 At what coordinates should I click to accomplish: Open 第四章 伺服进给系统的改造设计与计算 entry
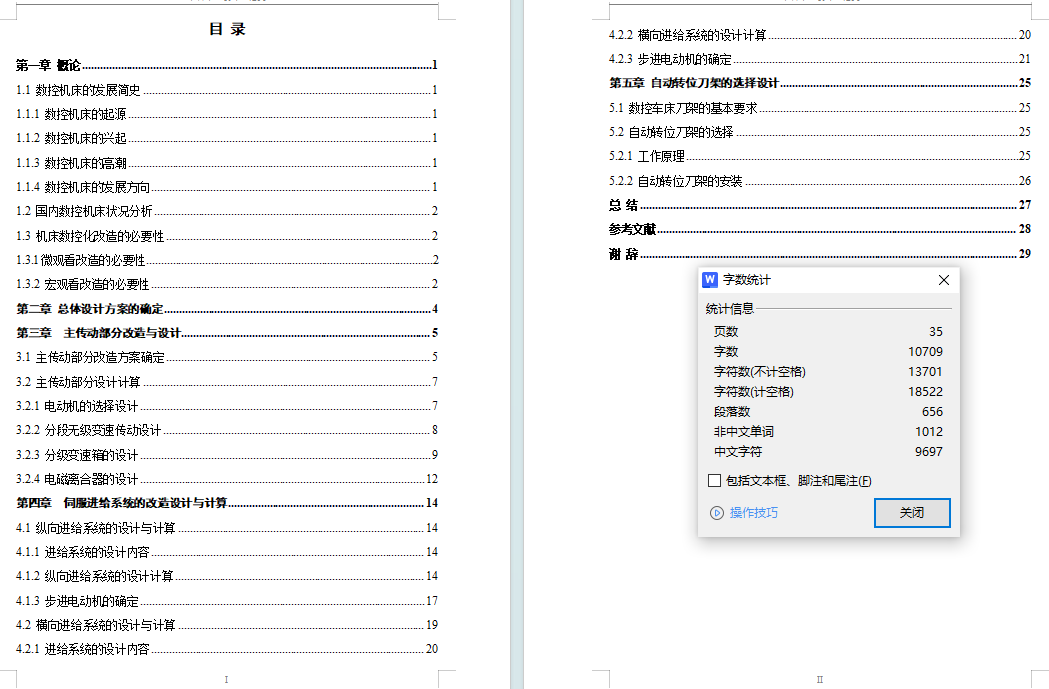tap(121, 503)
